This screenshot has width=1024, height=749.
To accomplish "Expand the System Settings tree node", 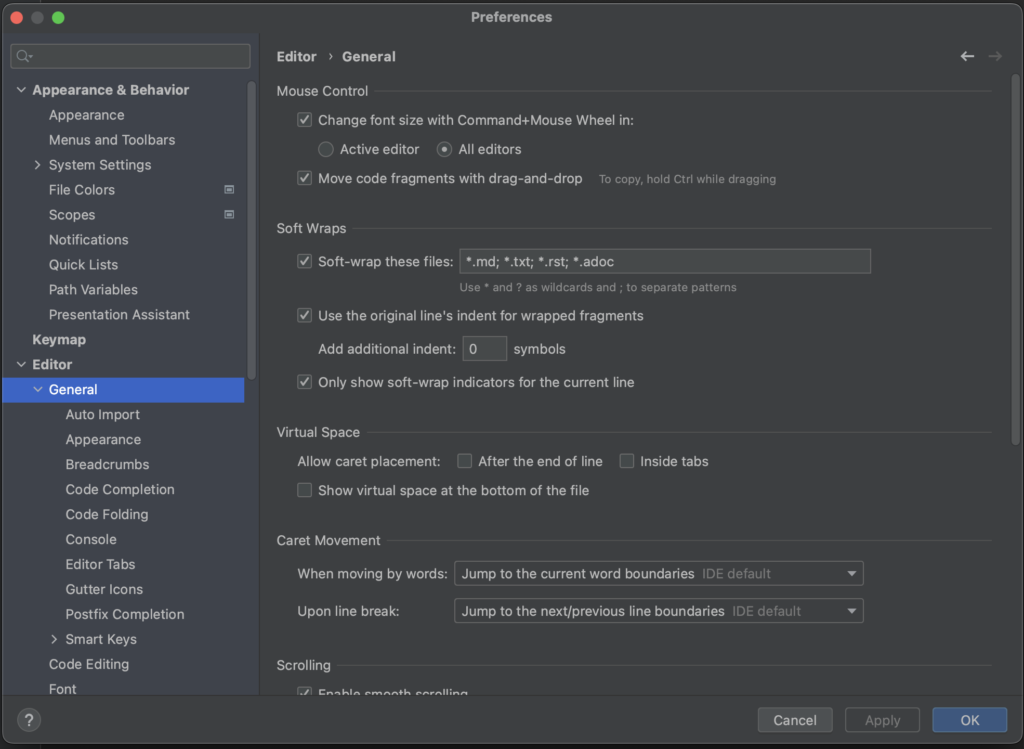I will point(37,164).
